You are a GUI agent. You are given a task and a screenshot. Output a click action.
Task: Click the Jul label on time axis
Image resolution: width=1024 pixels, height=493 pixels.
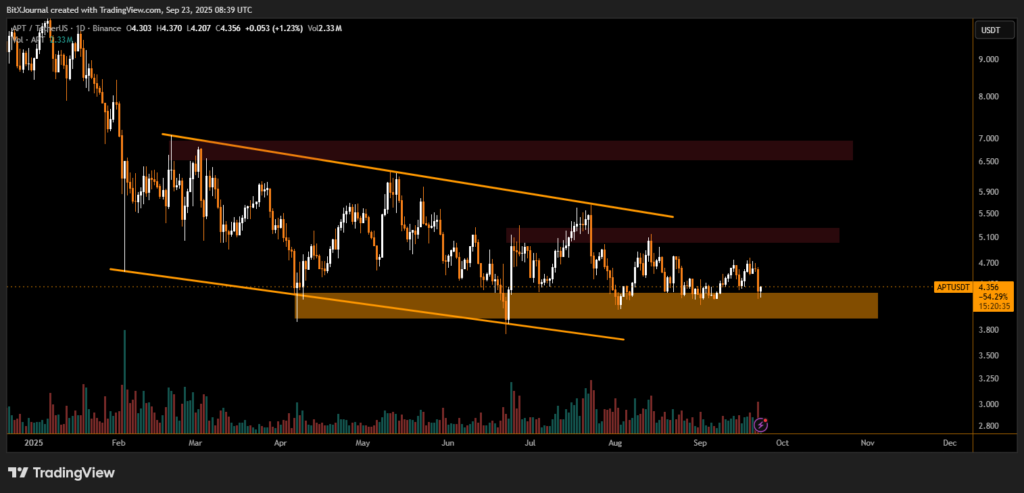click(x=529, y=441)
